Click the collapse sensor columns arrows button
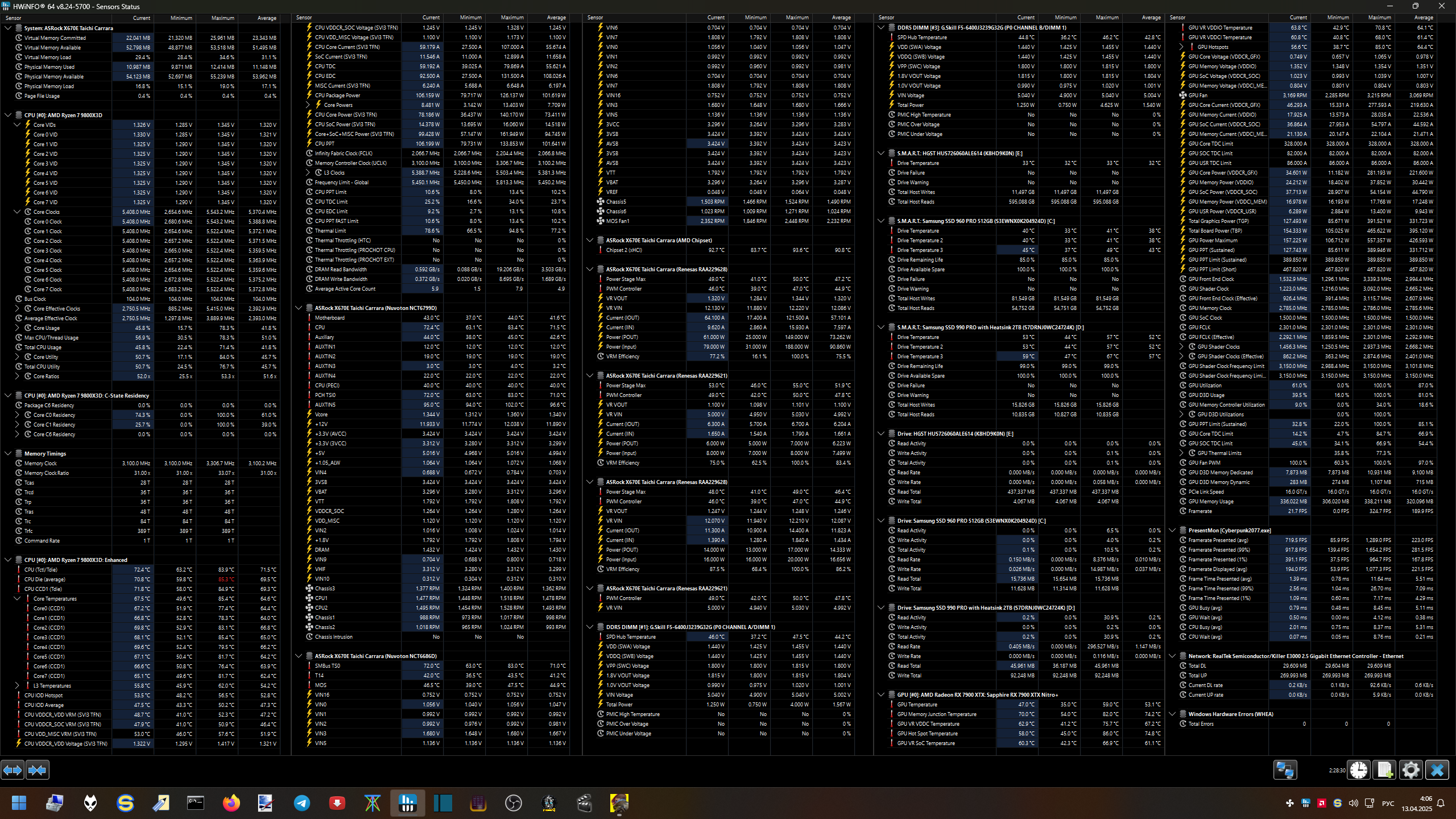Screen dimensions: 1456x819 pyautogui.click(x=38, y=770)
